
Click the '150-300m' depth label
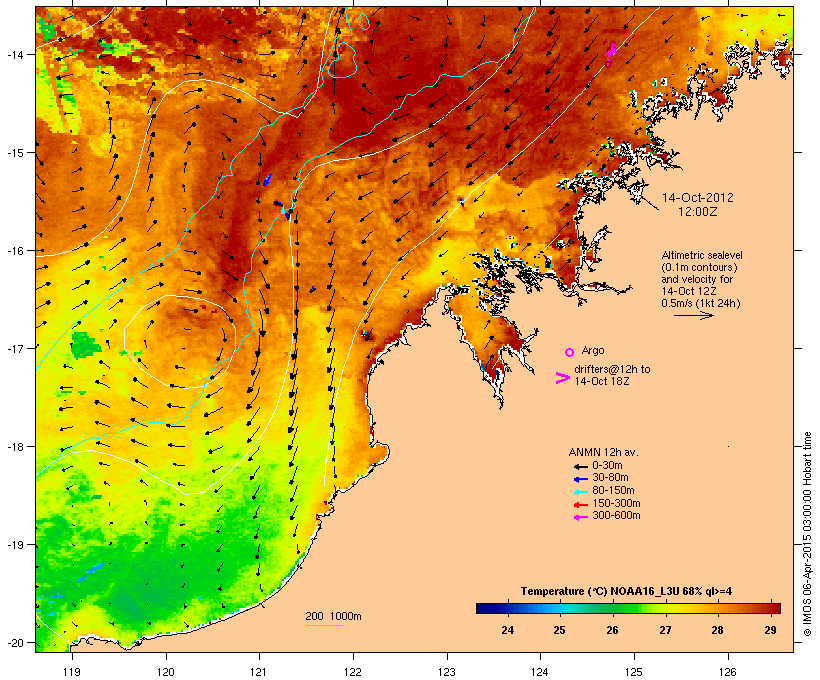[616, 503]
